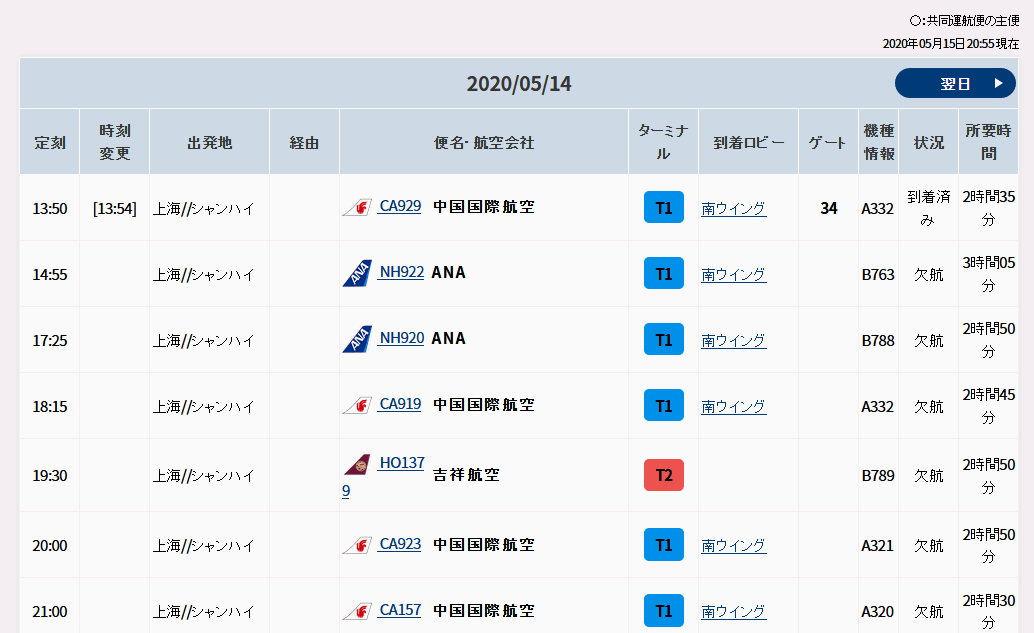Click T1 terminal badge in CA923 row

pyautogui.click(x=664, y=545)
